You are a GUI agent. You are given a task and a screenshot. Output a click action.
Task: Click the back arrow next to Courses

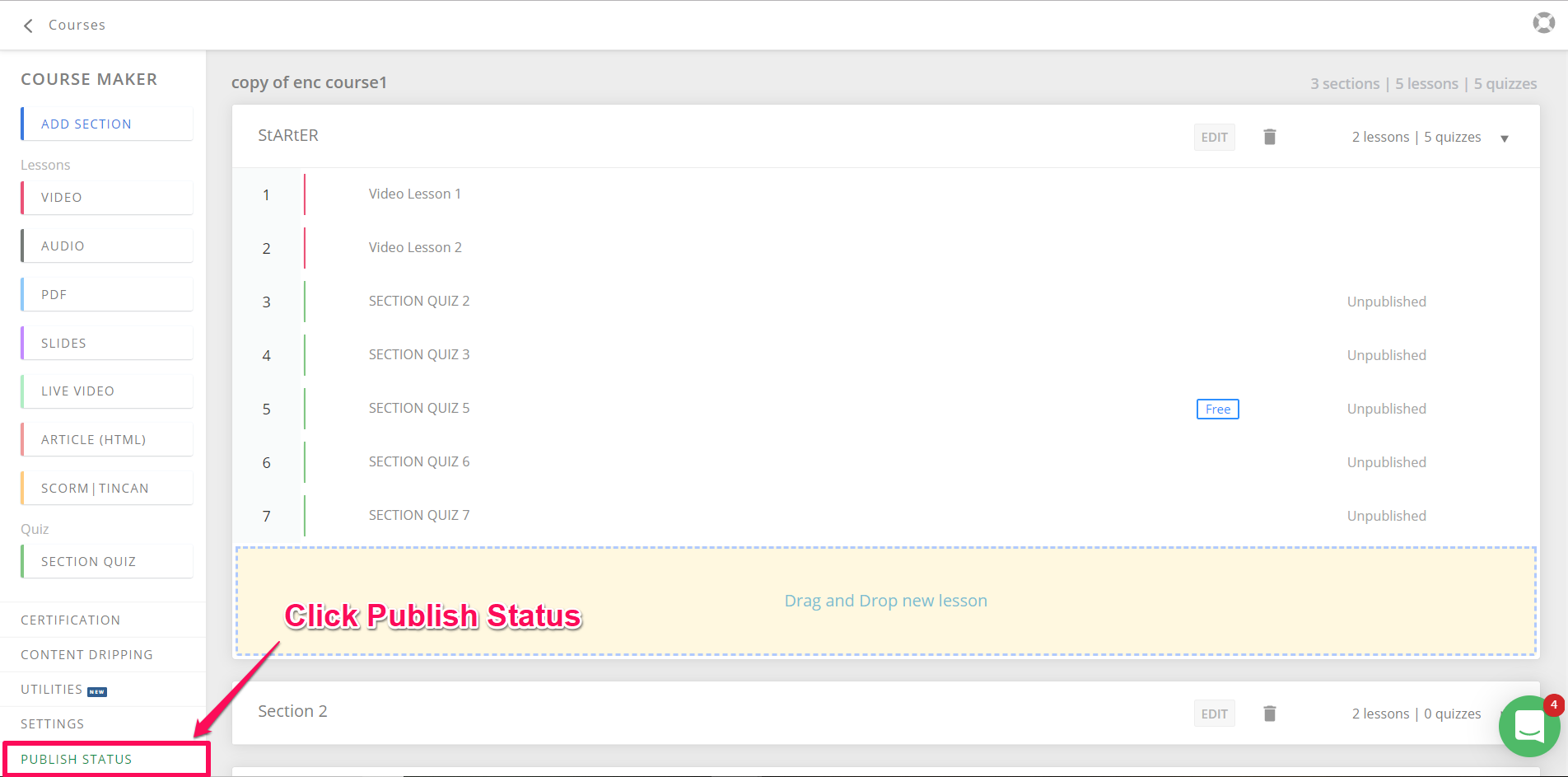click(x=29, y=26)
